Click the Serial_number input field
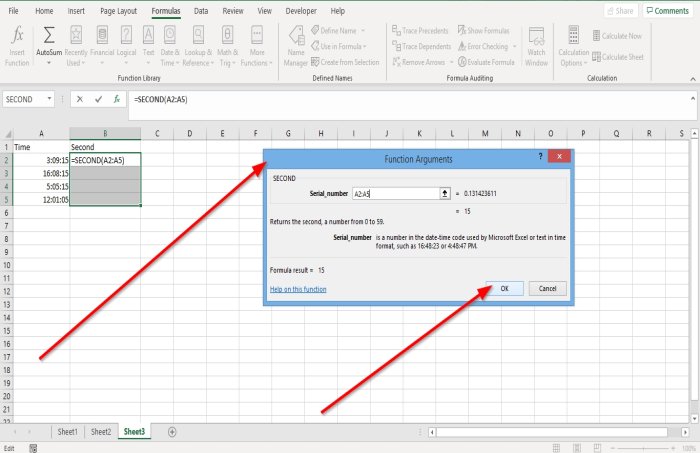 (x=396, y=193)
